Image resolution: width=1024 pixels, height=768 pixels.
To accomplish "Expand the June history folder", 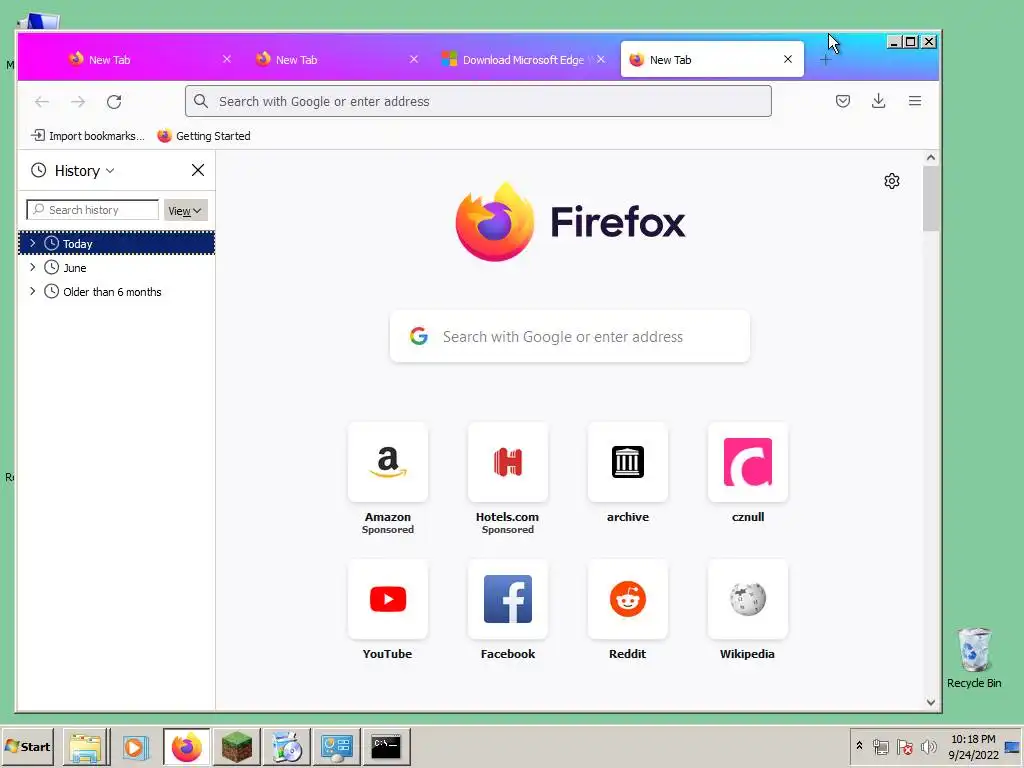I will tap(33, 267).
